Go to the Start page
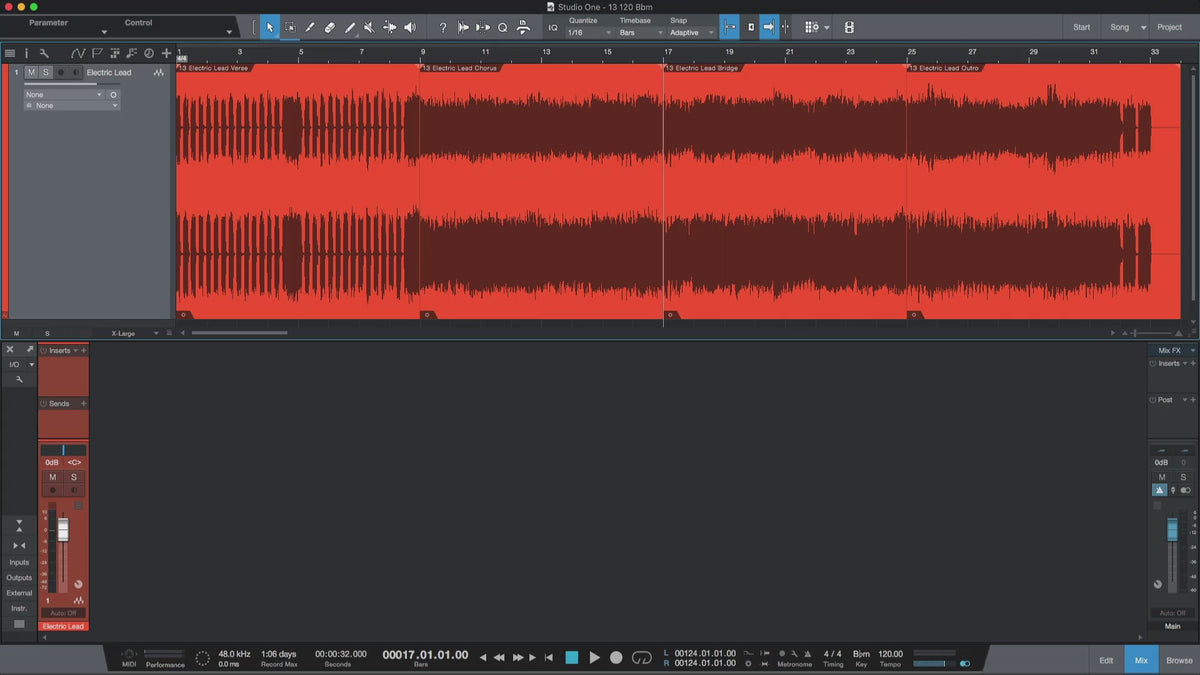The height and width of the screenshot is (675, 1200). click(1082, 27)
